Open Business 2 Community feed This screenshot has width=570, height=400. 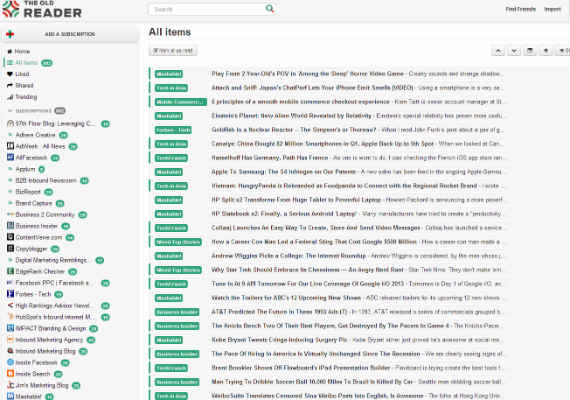click(x=45, y=215)
